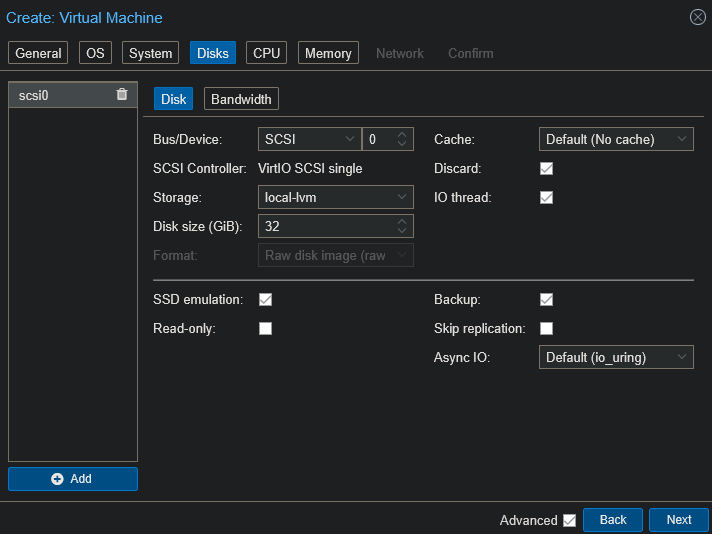The image size is (712, 534).
Task: Enable the Read-only checkbox
Action: click(x=265, y=328)
